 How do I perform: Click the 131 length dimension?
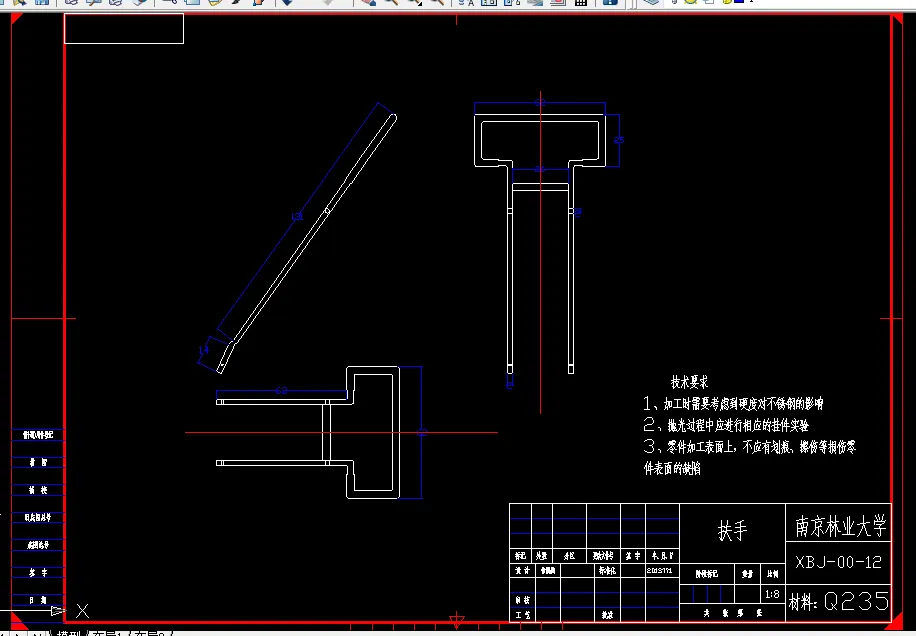click(x=297, y=217)
